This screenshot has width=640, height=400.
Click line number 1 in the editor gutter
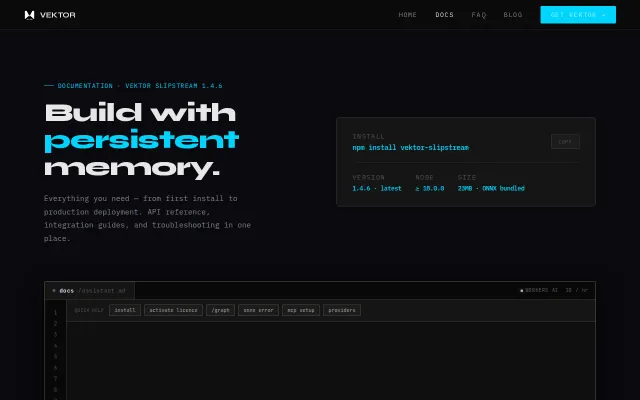click(x=56, y=313)
